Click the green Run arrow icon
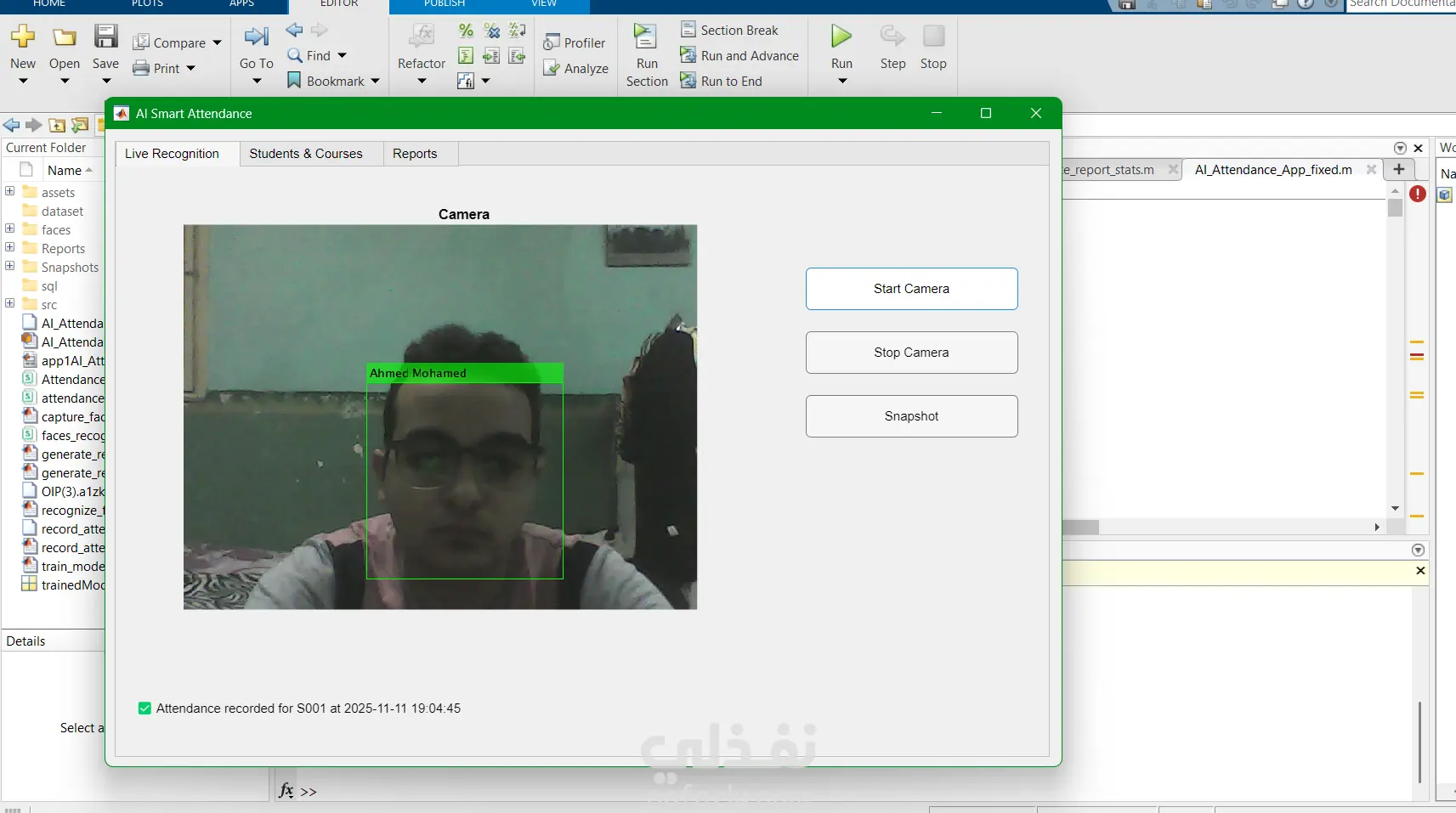Image resolution: width=1456 pixels, height=813 pixels. [x=841, y=36]
